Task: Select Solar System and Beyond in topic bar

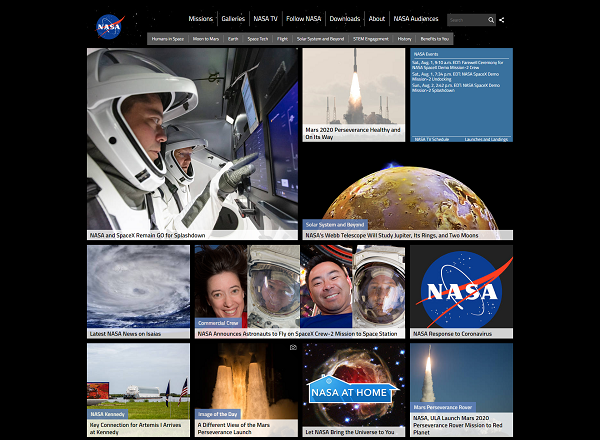Action: pyautogui.click(x=320, y=39)
